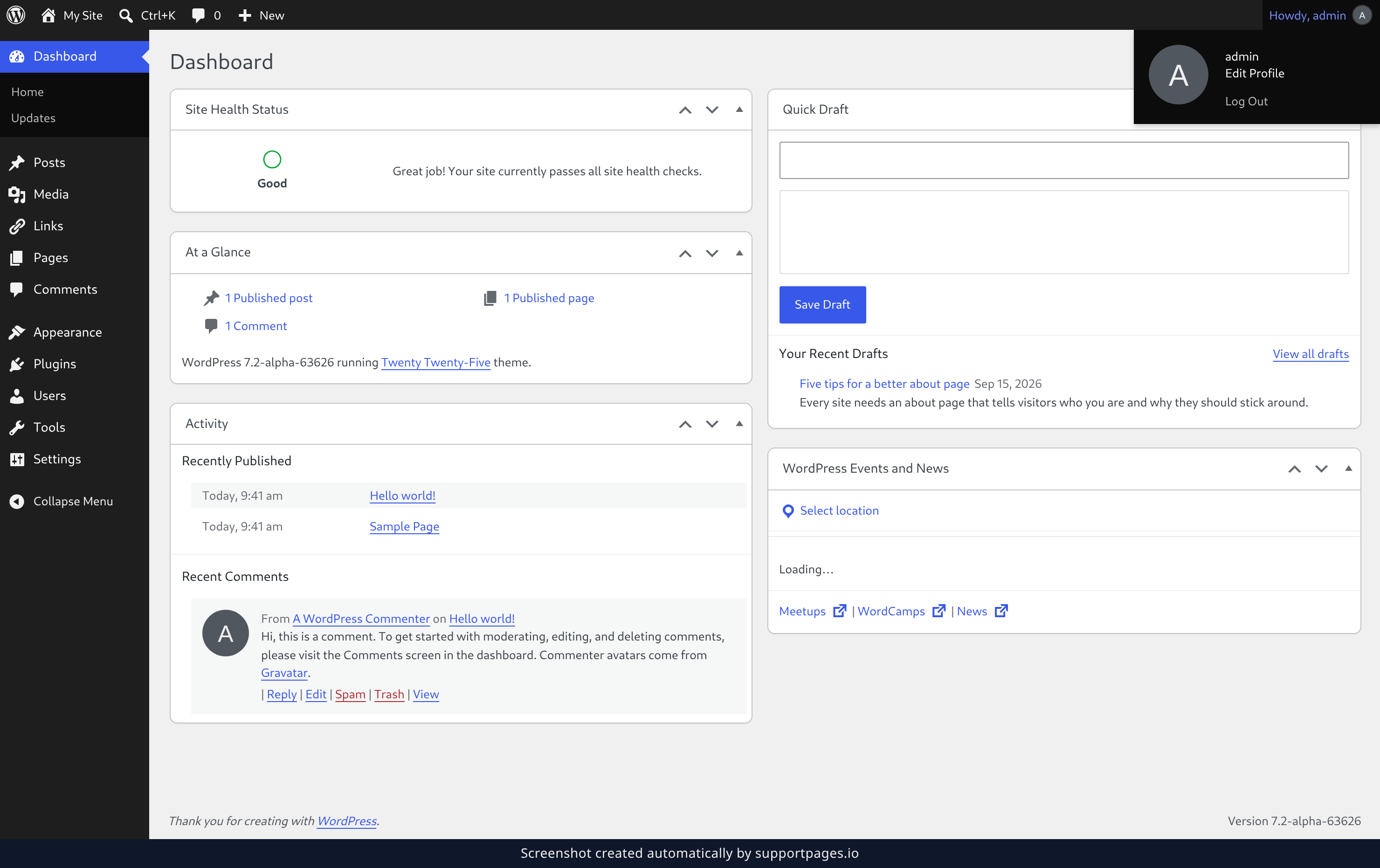
Task: Open the WordPress logo menu
Action: pos(16,15)
